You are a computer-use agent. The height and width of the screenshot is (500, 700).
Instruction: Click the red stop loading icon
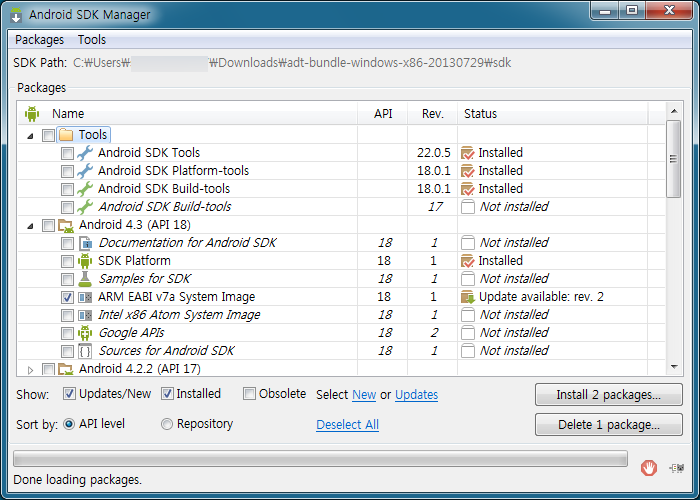point(649,466)
